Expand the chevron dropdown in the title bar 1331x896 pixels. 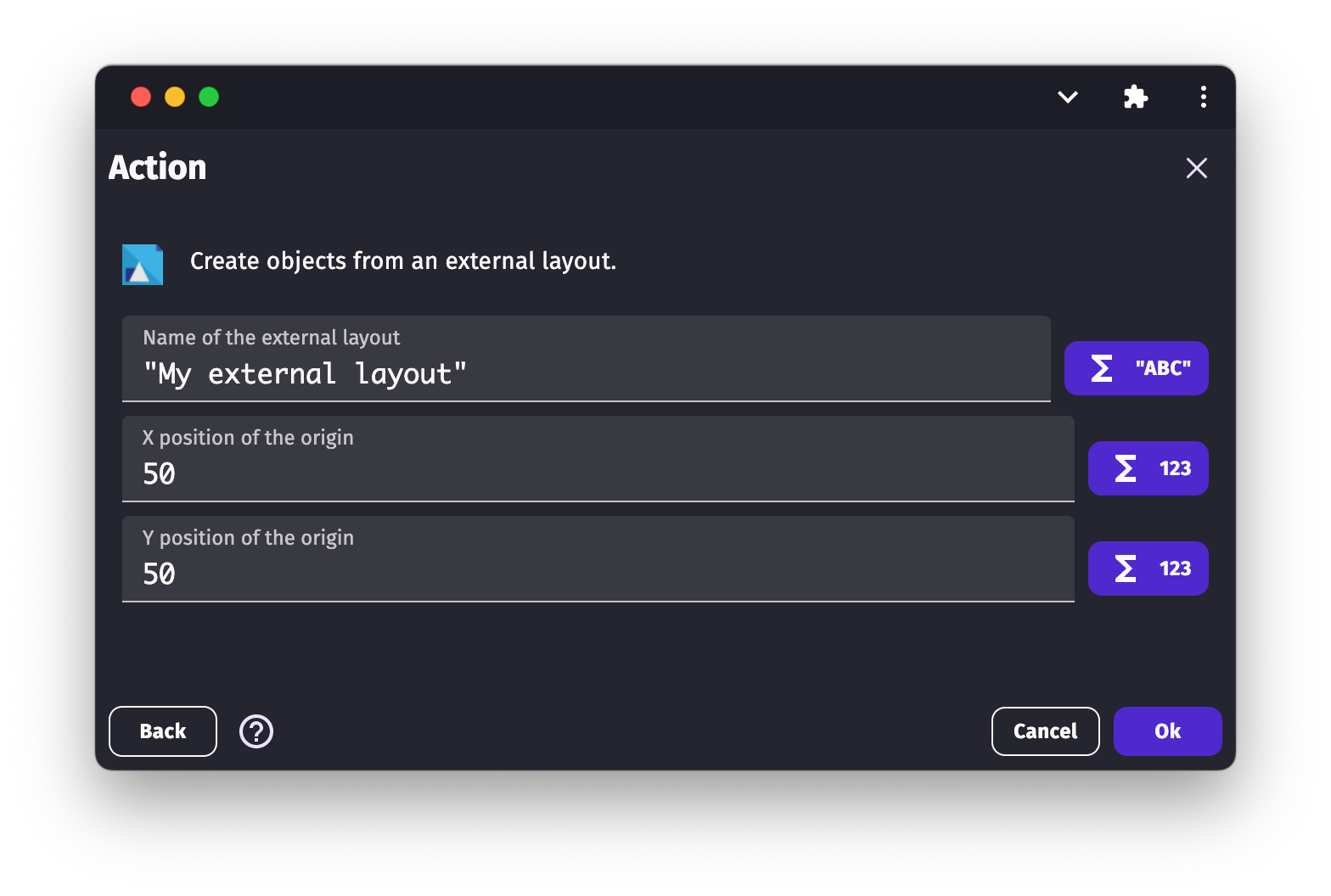(1068, 97)
